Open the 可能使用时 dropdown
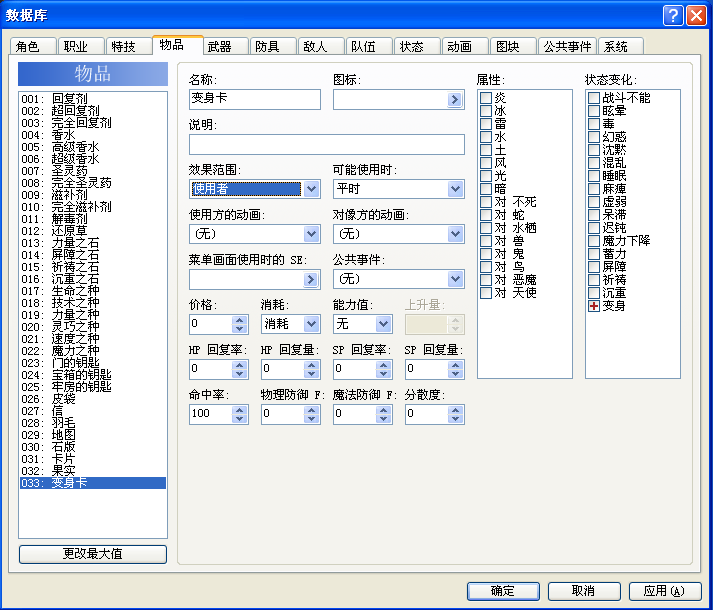713x610 pixels. (x=455, y=189)
